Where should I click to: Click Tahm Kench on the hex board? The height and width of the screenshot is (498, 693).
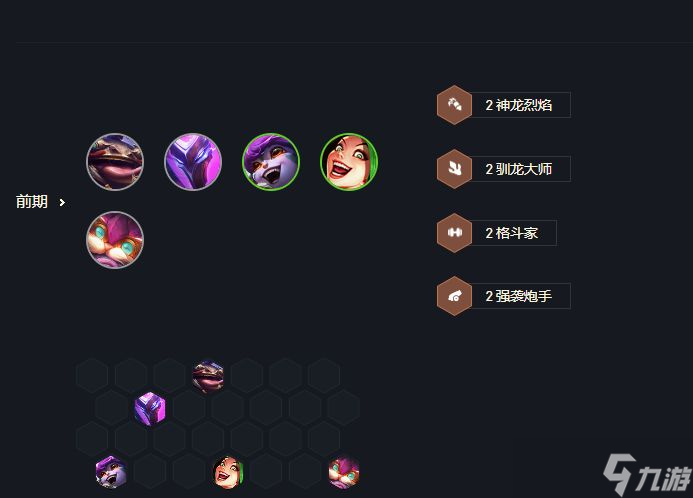click(208, 376)
